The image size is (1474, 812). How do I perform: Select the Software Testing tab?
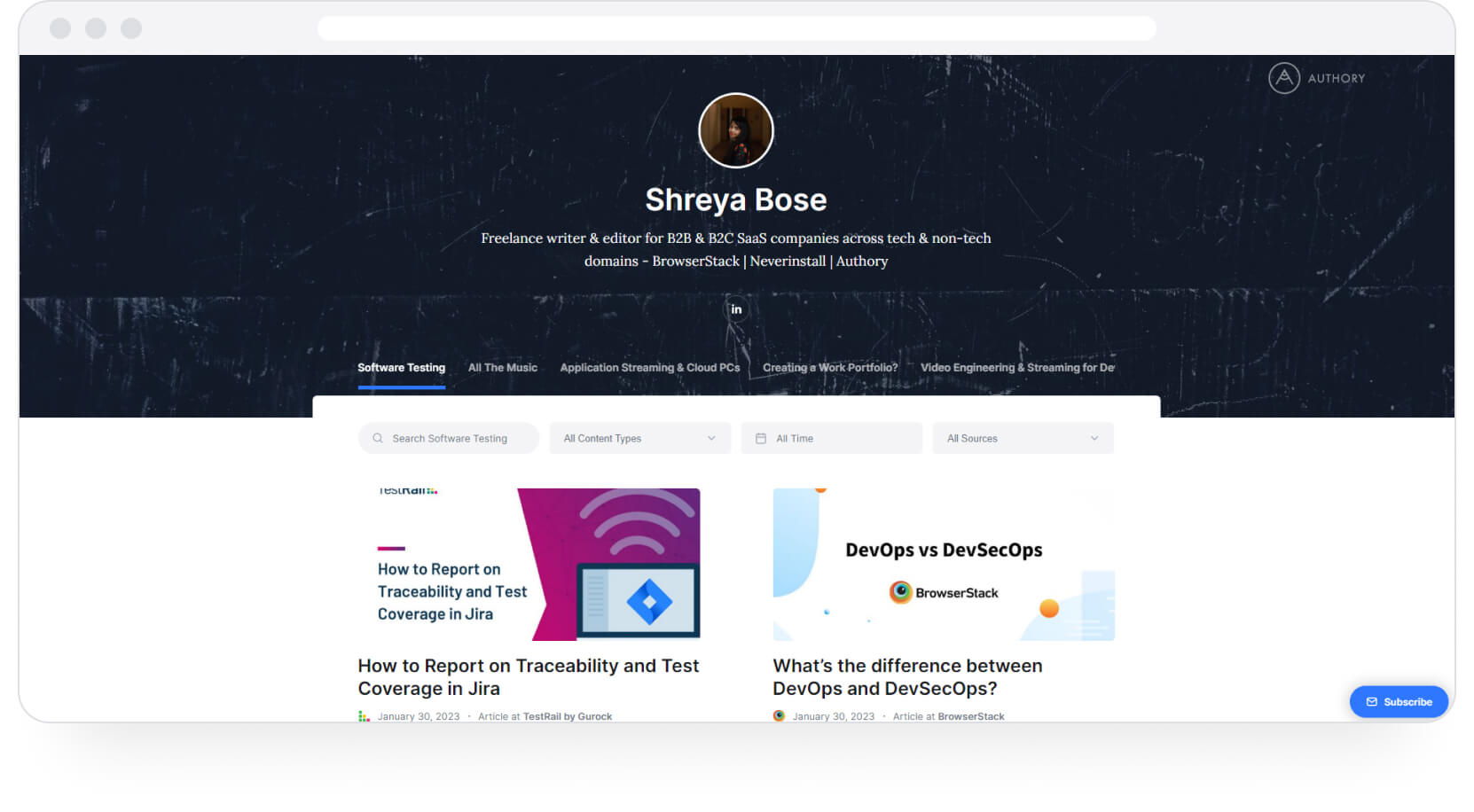pos(401,368)
